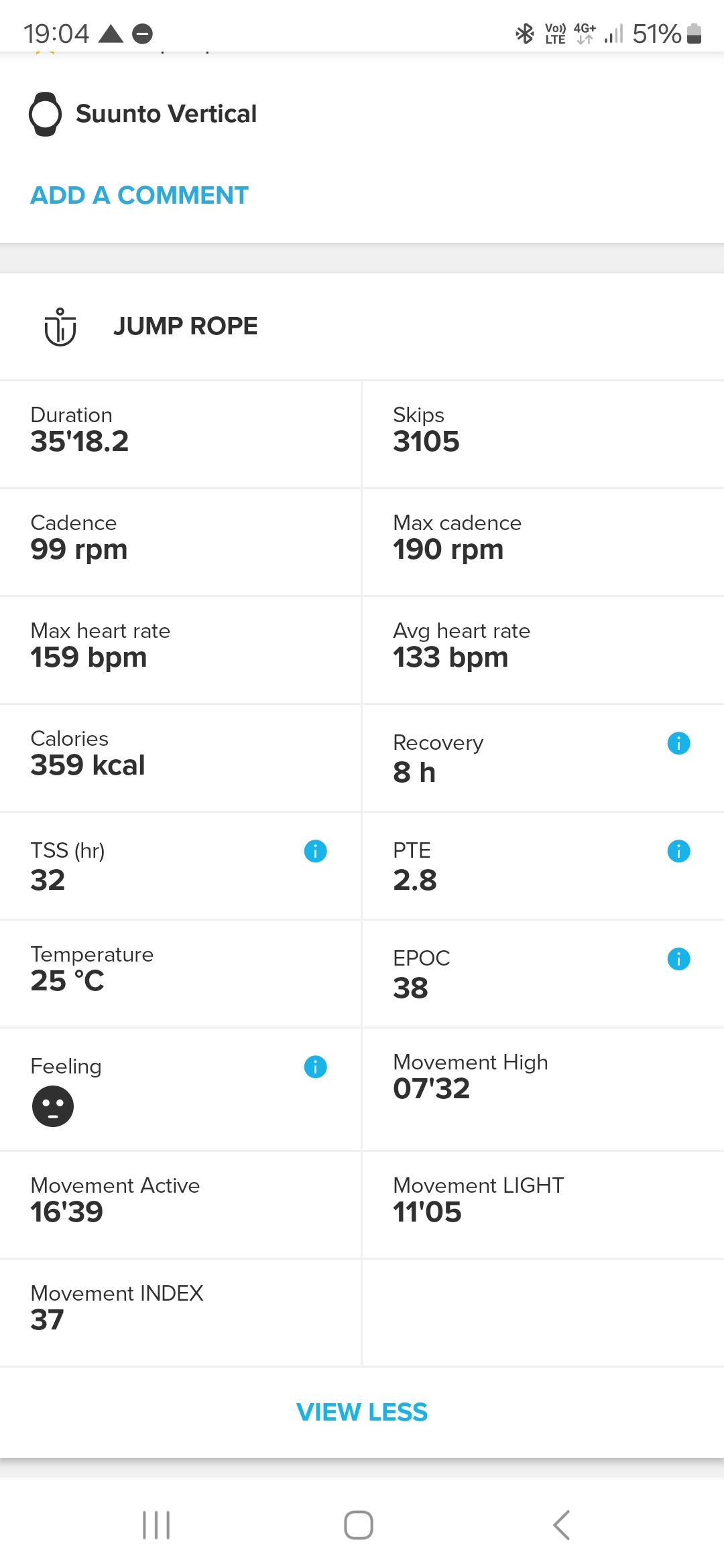Select the neutral face feeling emoji

pos(53,1106)
